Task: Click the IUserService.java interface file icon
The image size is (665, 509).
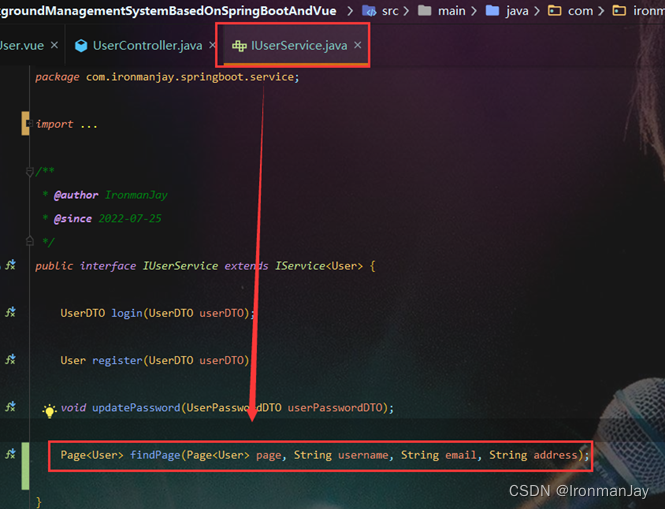Action: pos(239,46)
